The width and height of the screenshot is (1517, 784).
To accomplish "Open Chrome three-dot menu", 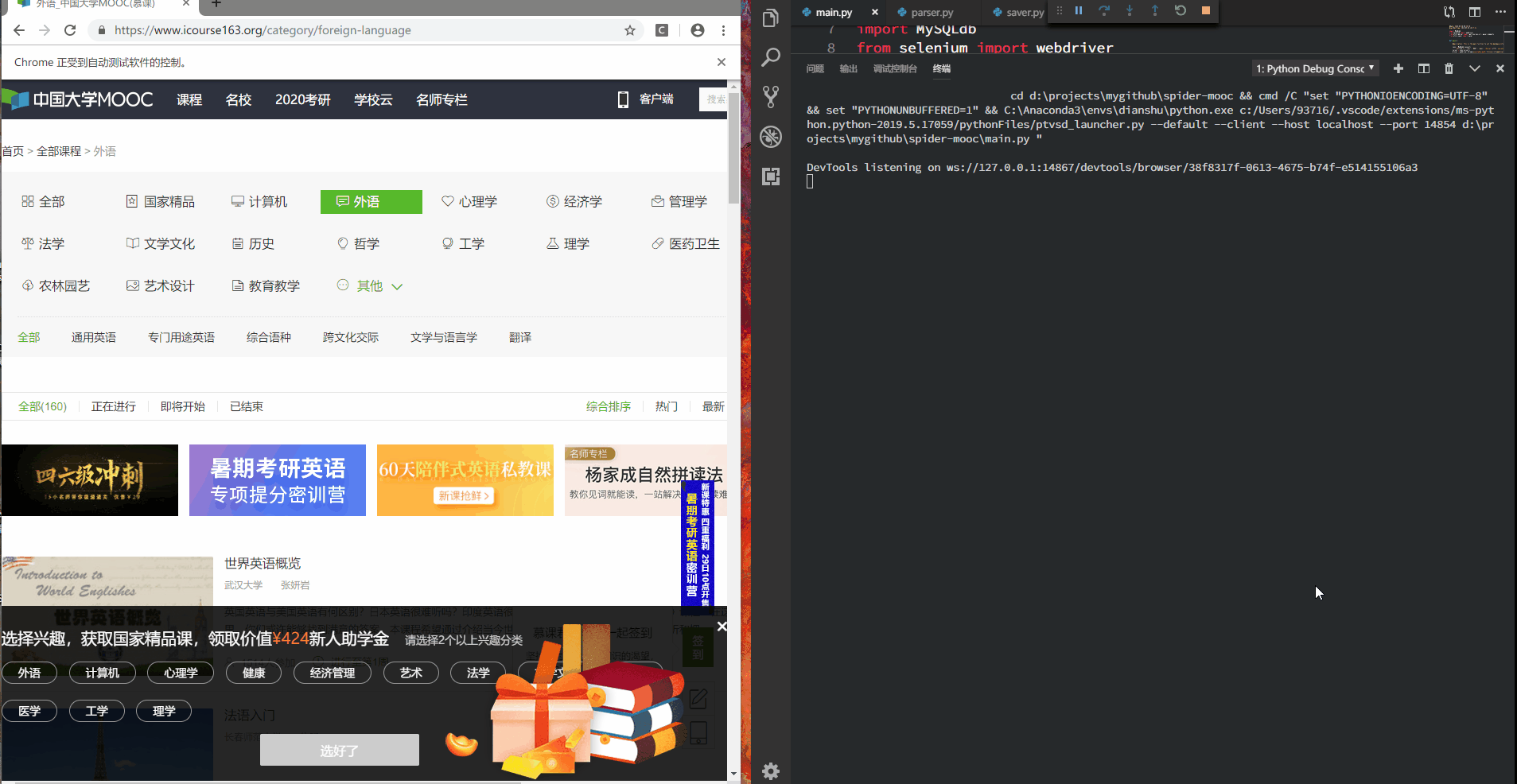I will (x=723, y=30).
